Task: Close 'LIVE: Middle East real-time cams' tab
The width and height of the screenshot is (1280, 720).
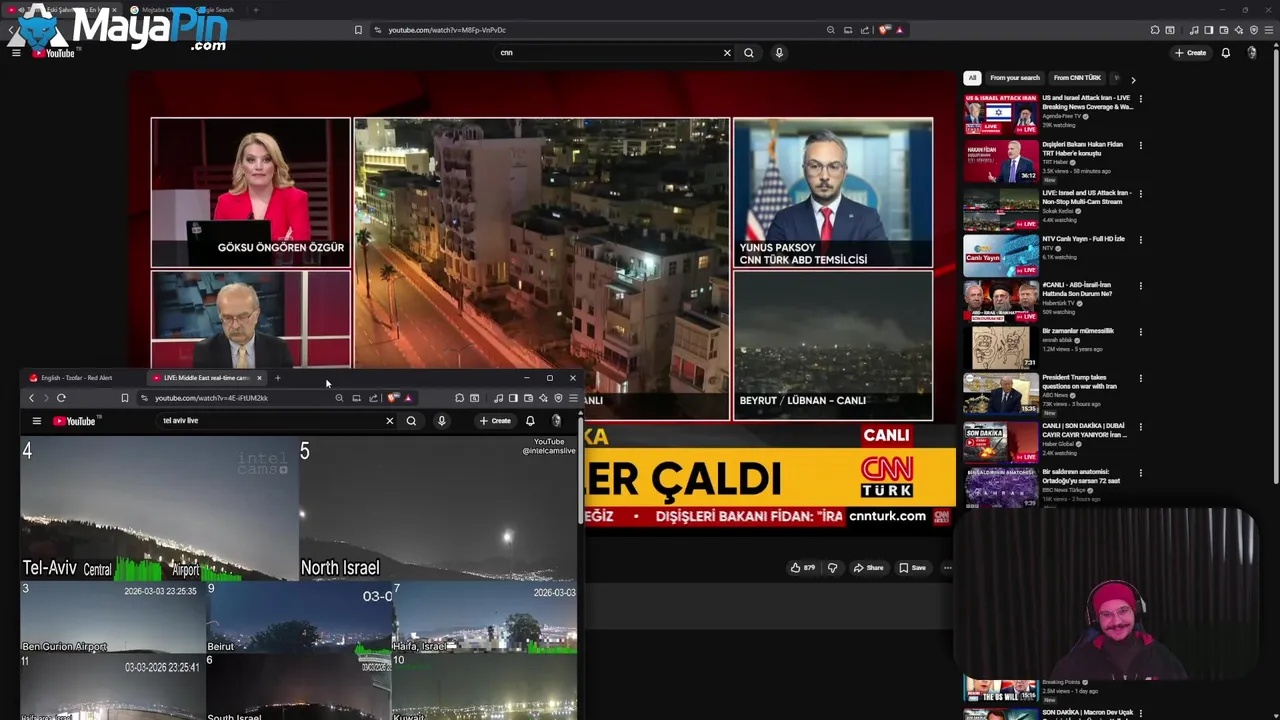Action: [259, 378]
